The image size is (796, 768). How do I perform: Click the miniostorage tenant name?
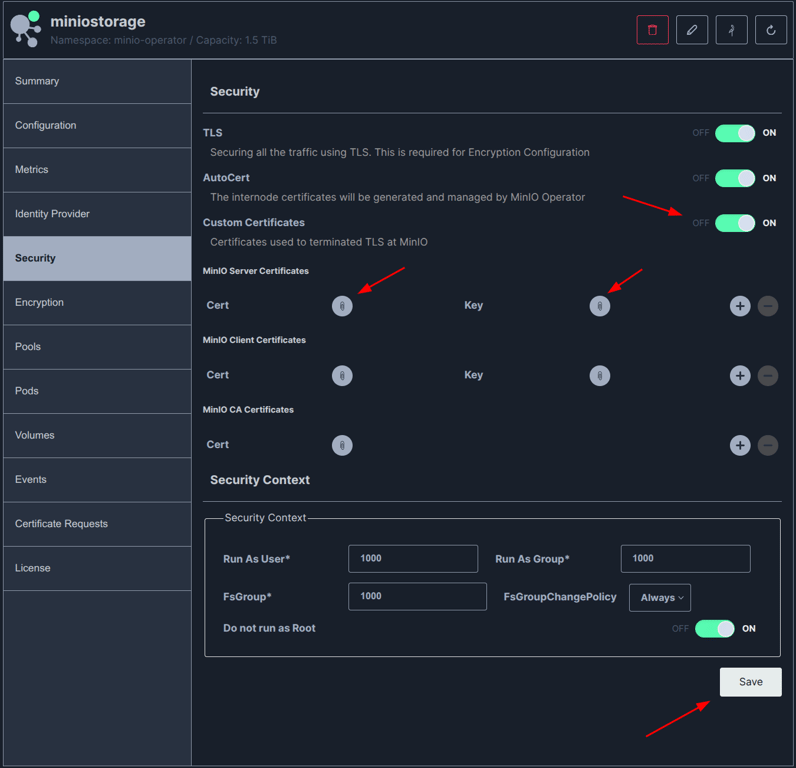pos(98,21)
